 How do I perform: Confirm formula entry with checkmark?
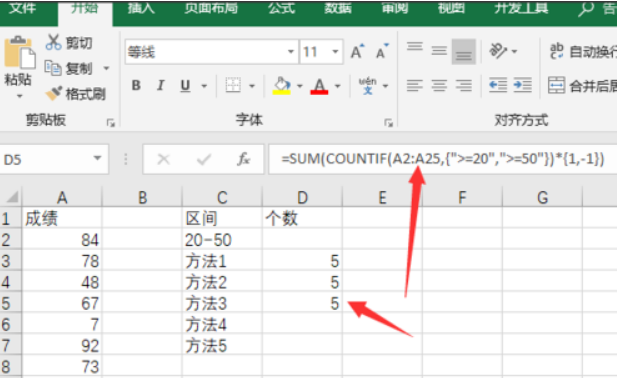click(x=204, y=159)
